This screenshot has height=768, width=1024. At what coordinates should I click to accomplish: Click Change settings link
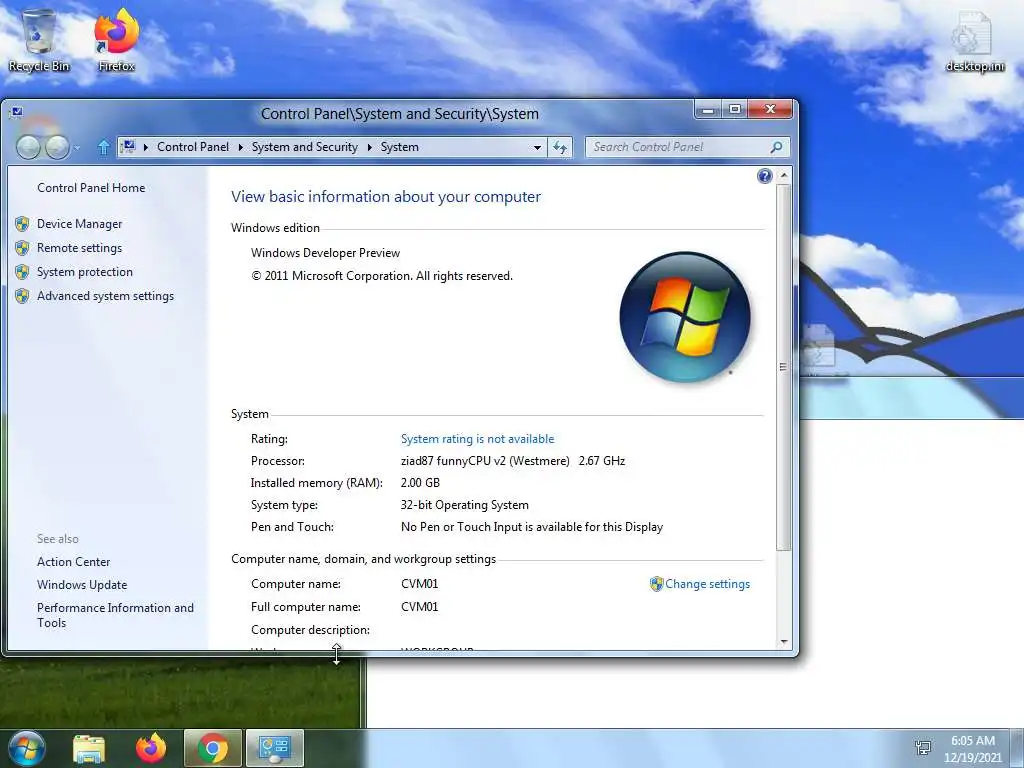click(707, 584)
